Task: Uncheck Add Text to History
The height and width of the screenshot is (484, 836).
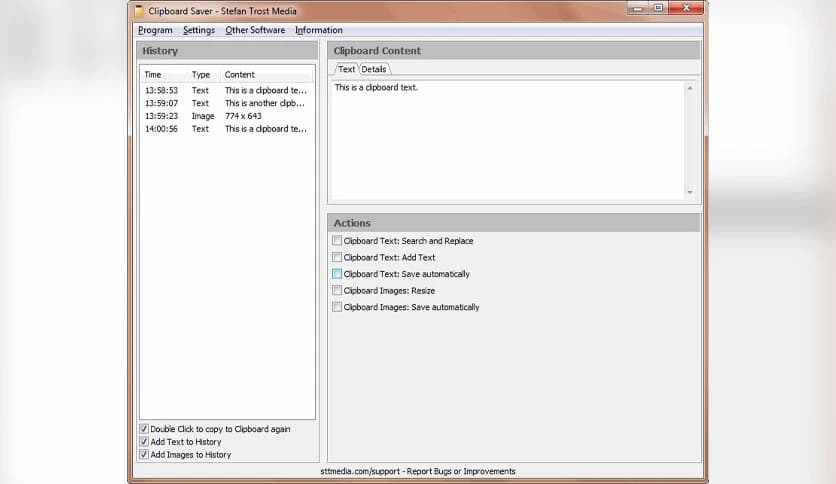Action: [144, 441]
